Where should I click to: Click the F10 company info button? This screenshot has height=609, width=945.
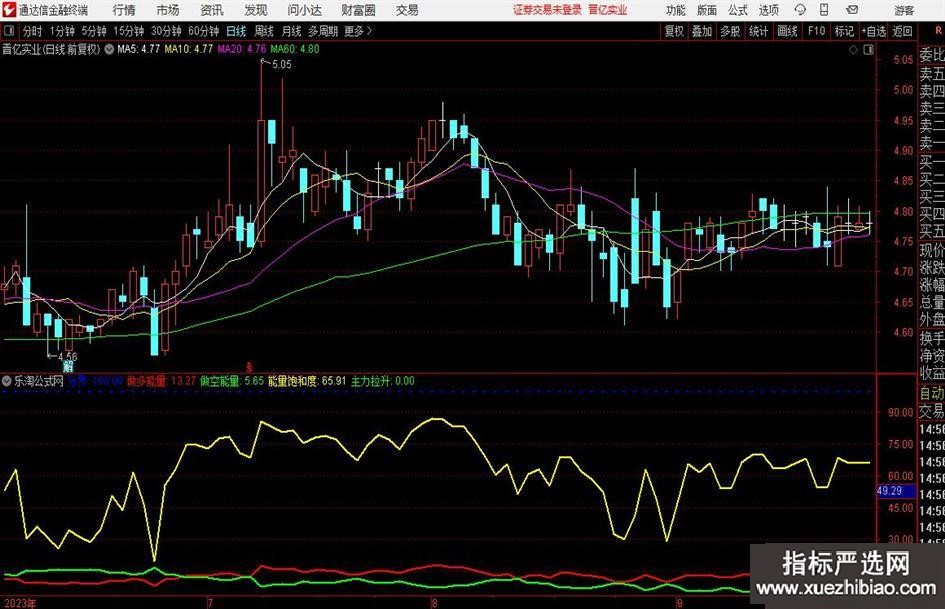coord(817,31)
